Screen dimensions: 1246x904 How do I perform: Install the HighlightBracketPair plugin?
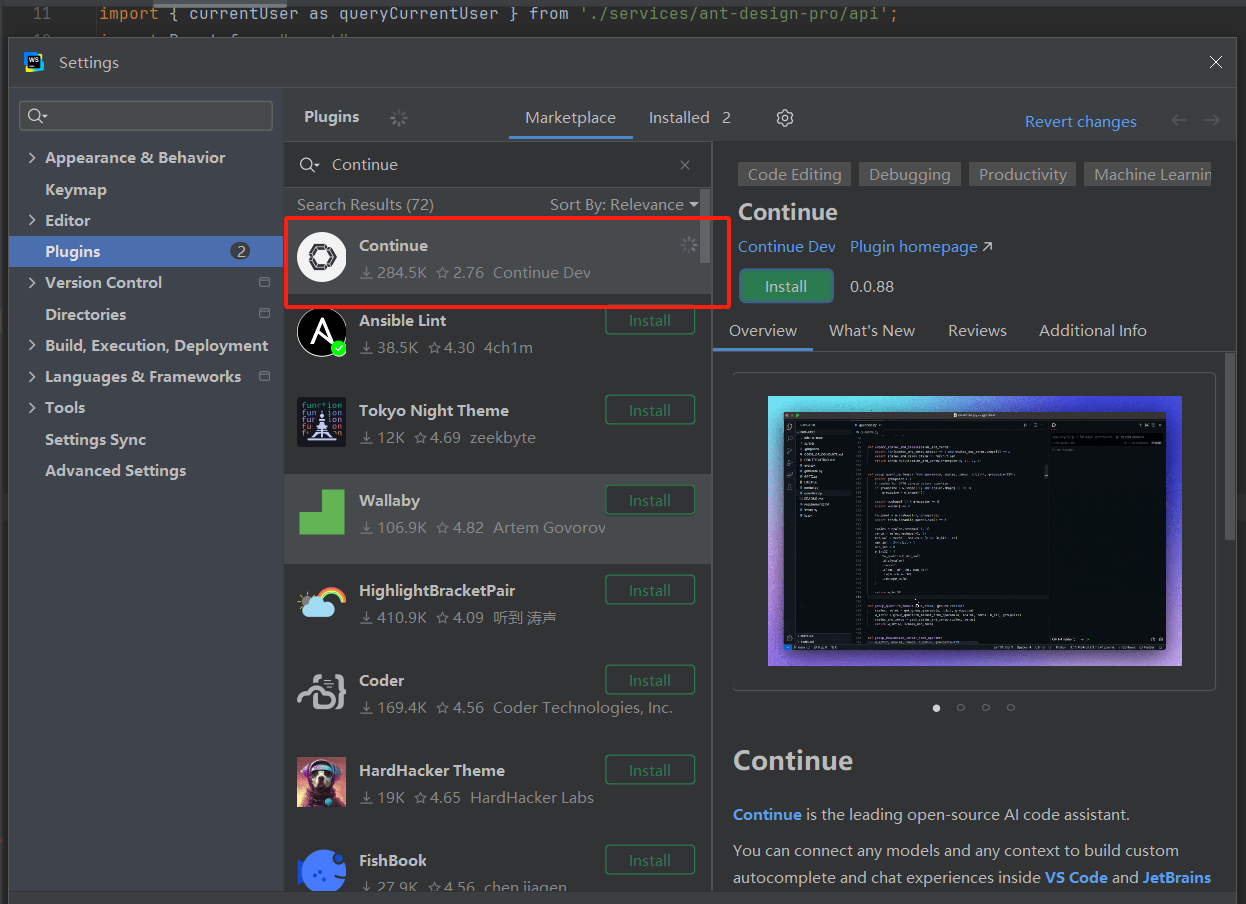(650, 591)
